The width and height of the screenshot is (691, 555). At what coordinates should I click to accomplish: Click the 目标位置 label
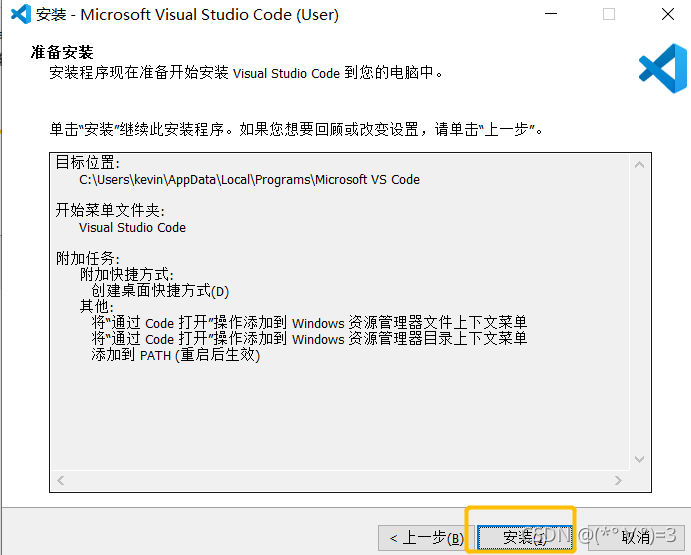[x=87, y=162]
